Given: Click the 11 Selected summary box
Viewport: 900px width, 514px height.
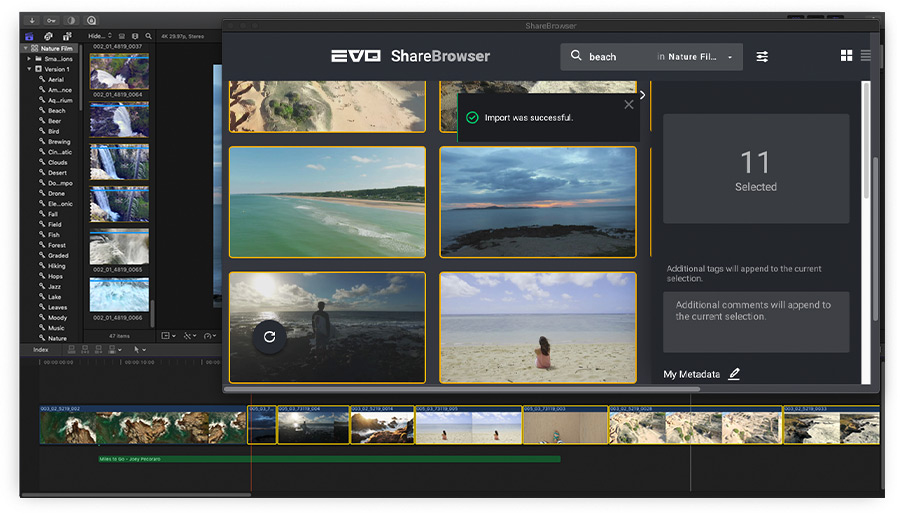Looking at the screenshot, I should pyautogui.click(x=756, y=169).
